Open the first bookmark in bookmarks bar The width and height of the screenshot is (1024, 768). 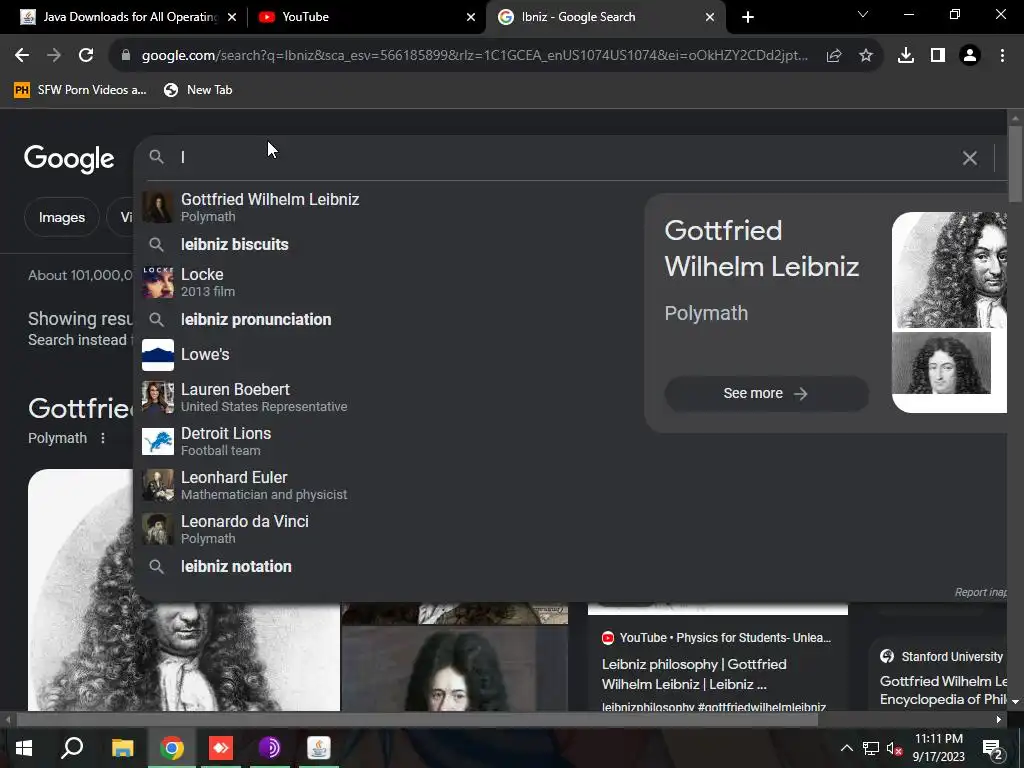(x=80, y=90)
